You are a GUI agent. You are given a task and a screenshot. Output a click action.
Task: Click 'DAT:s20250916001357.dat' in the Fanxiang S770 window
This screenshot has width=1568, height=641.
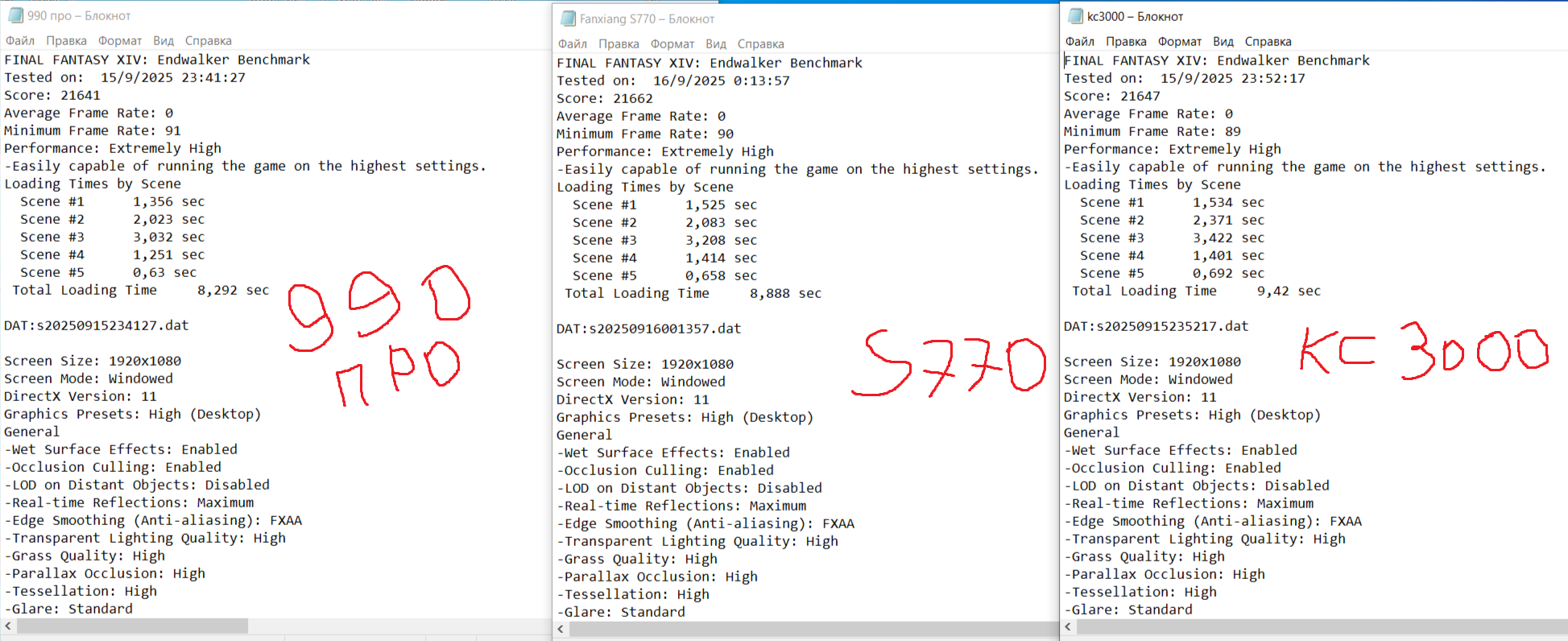tap(649, 329)
